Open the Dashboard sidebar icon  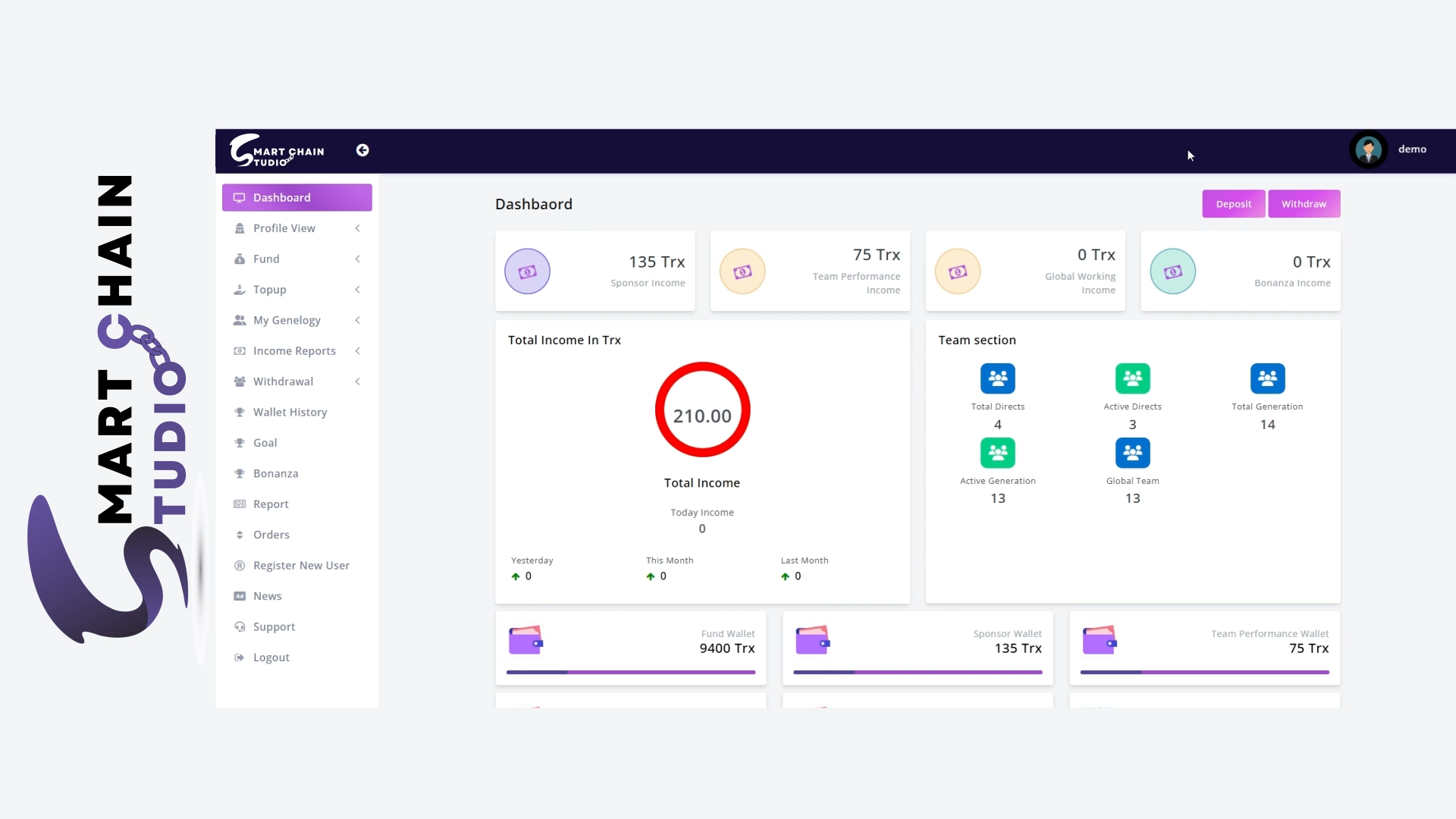[x=238, y=197]
